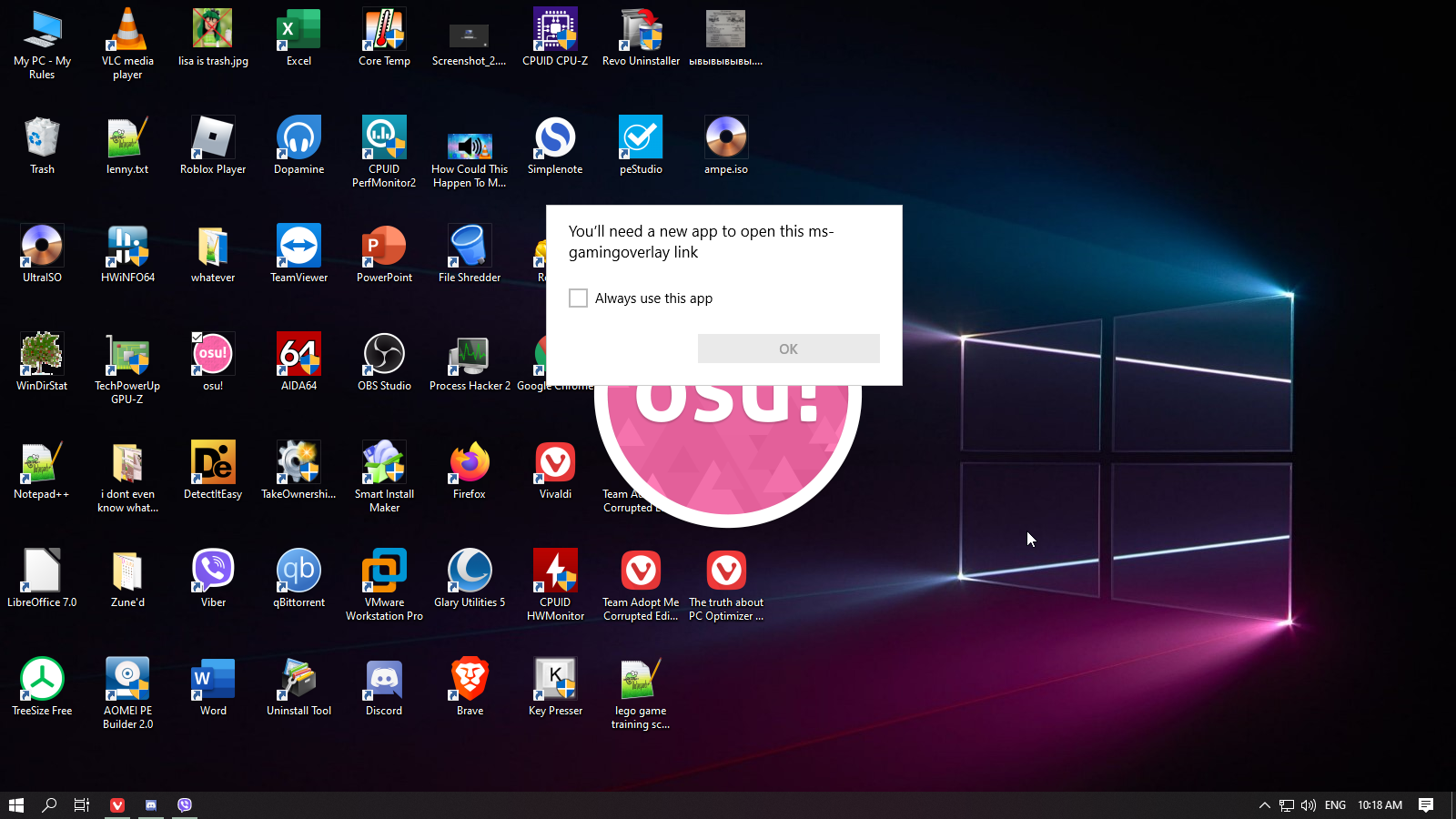Select the Trash recycle bin icon
This screenshot has width=1456, height=819.
click(x=42, y=146)
